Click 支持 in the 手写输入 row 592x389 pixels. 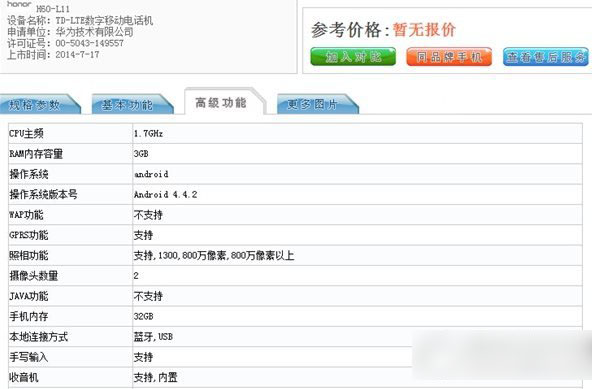click(143, 357)
